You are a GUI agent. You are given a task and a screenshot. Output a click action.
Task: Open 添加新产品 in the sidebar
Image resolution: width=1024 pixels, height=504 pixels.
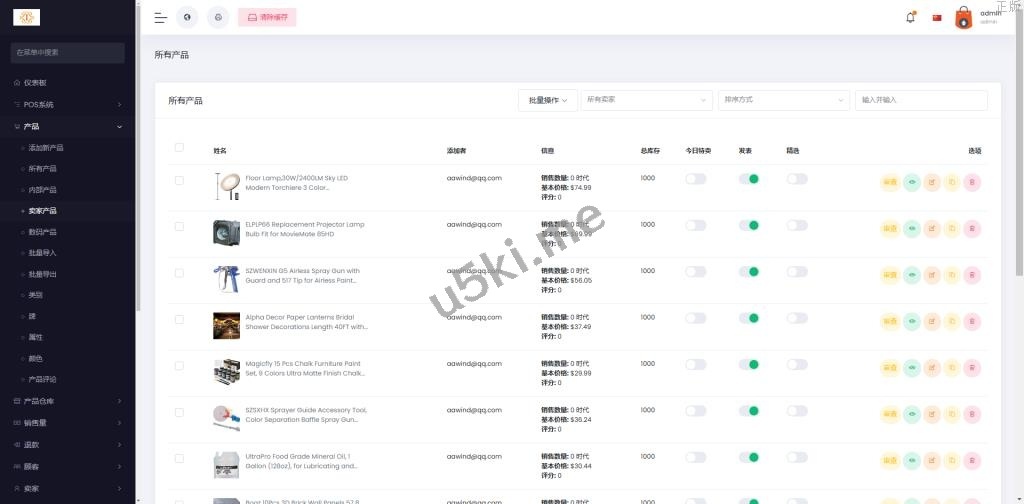point(46,148)
